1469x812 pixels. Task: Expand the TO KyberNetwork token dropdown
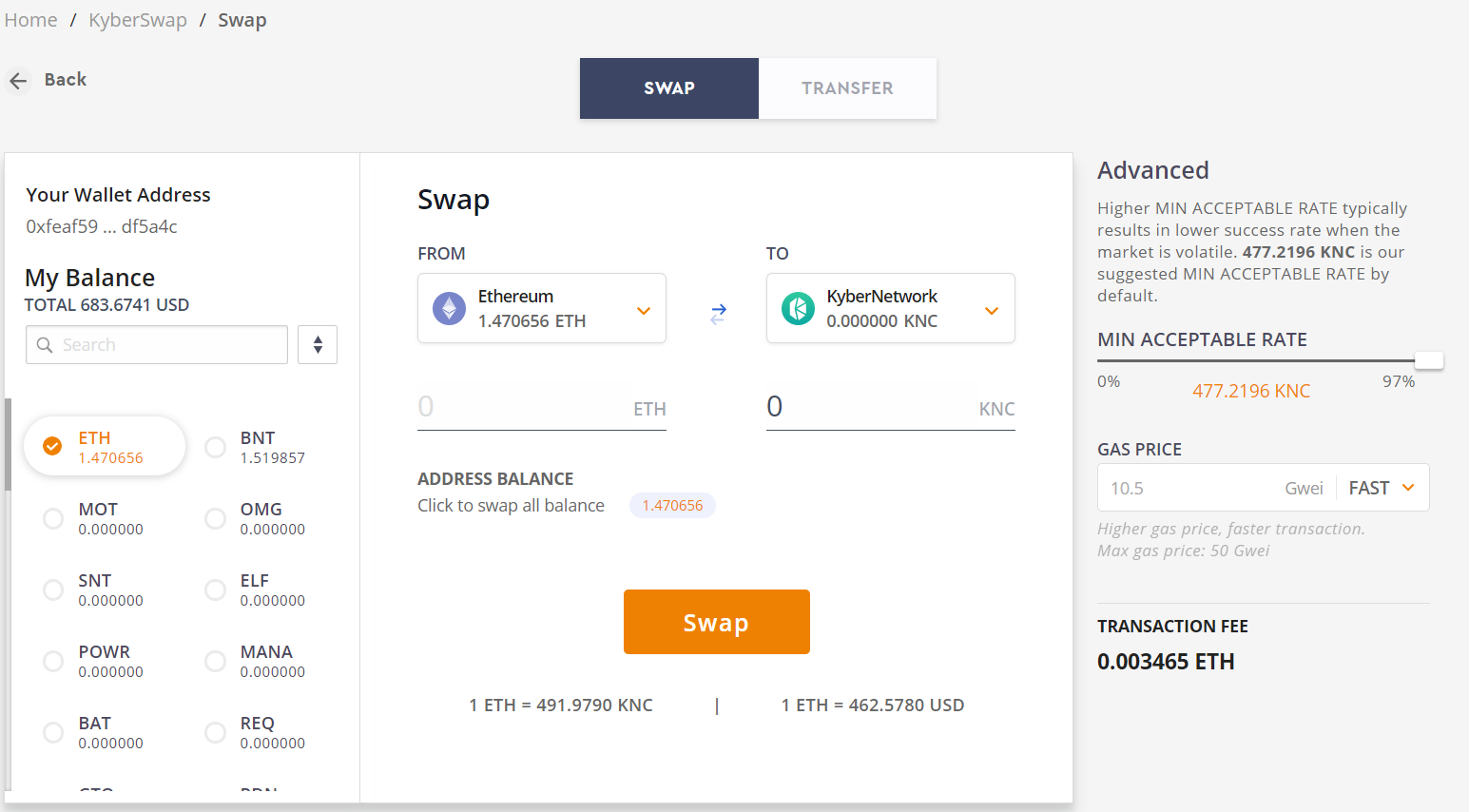(891, 308)
